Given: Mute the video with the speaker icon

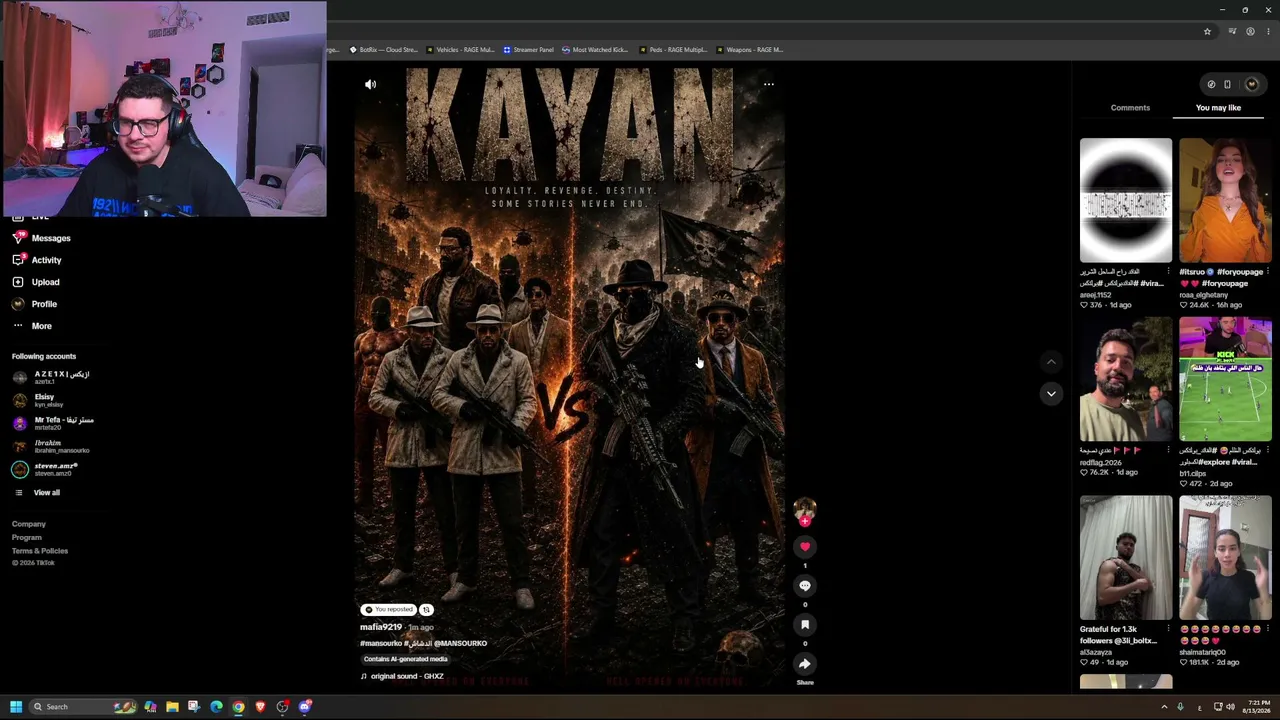Looking at the screenshot, I should pos(370,85).
